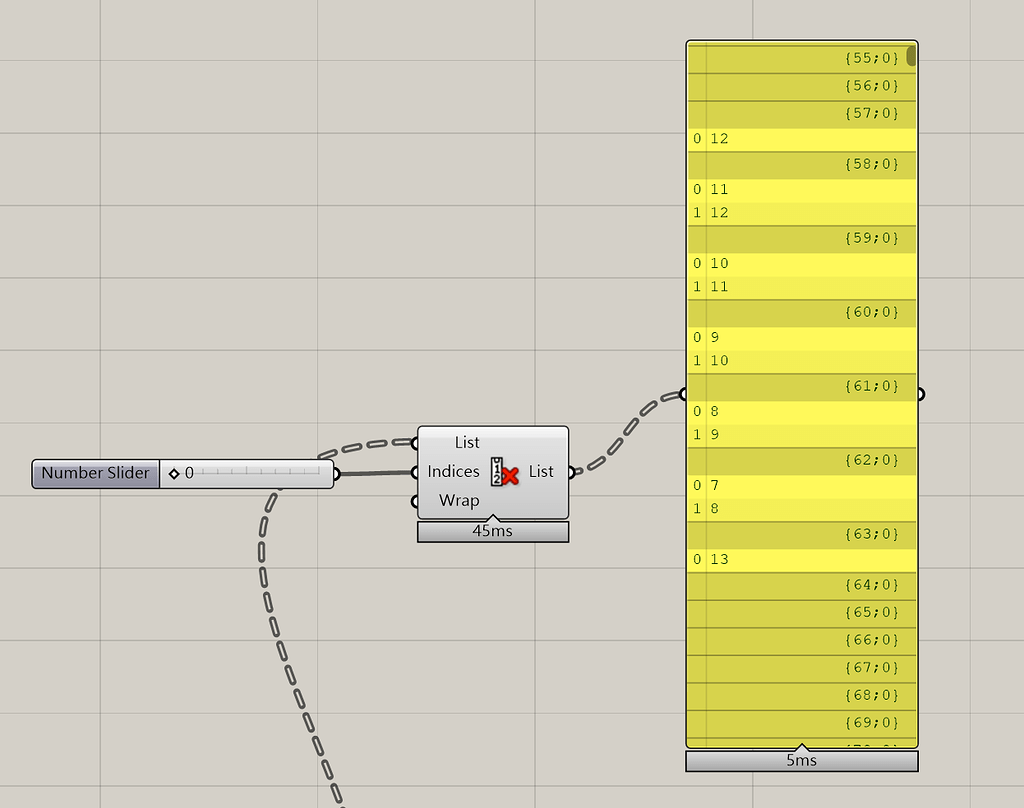Screen dimensions: 1024x808
Task: Click the red error cross on List Item
Action: (x=508, y=477)
